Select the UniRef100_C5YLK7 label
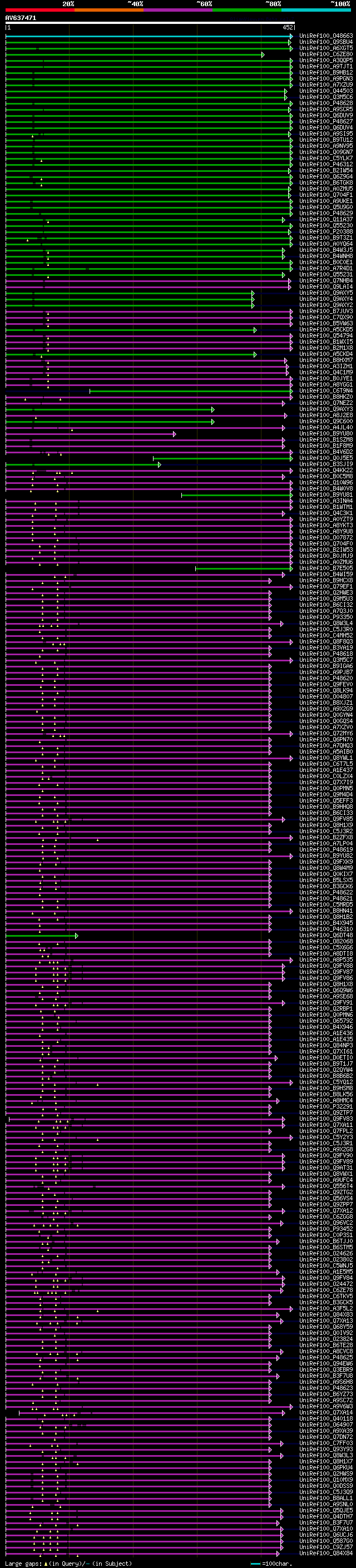 pos(325,159)
